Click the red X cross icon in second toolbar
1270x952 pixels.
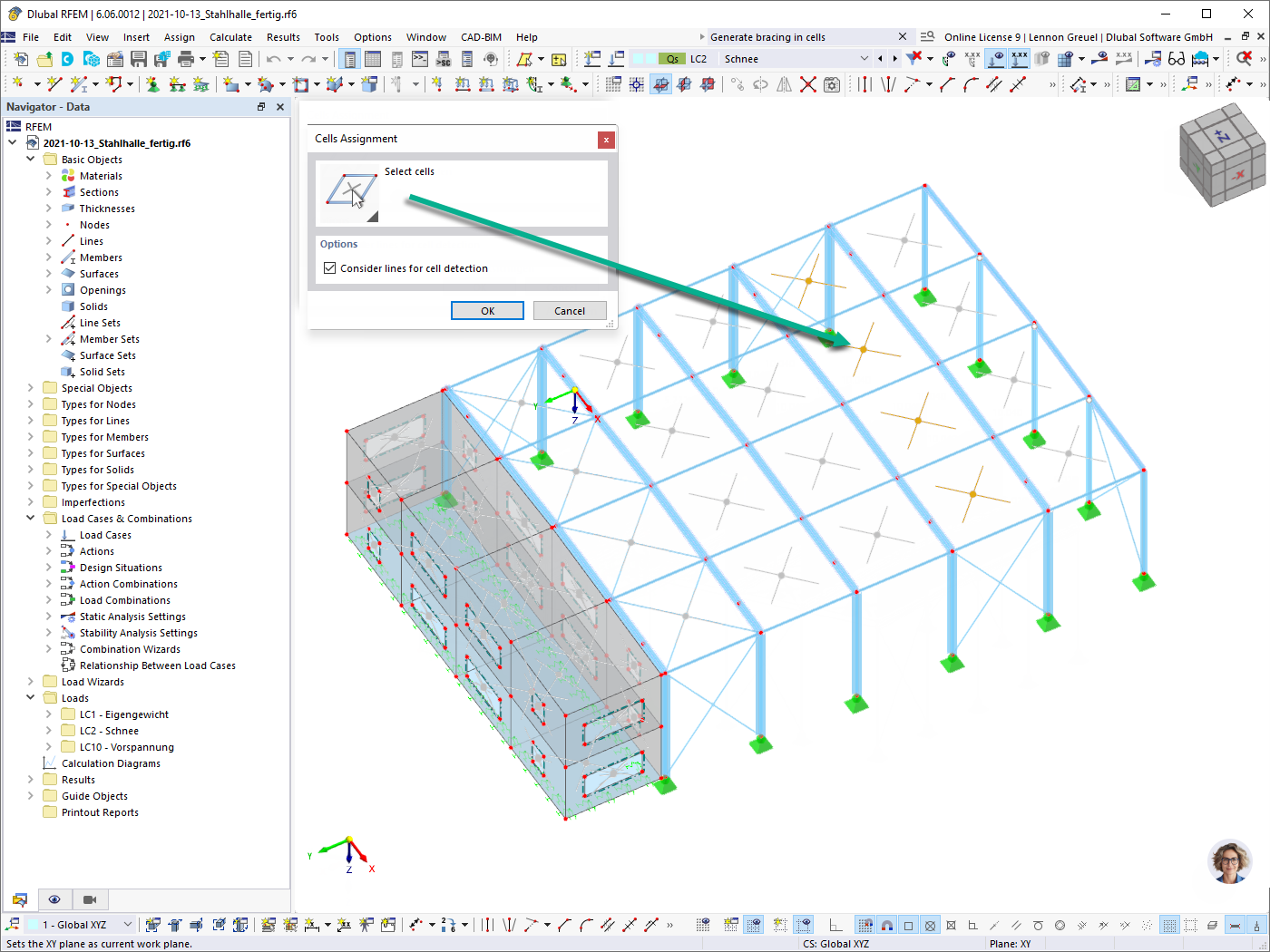pos(807,84)
